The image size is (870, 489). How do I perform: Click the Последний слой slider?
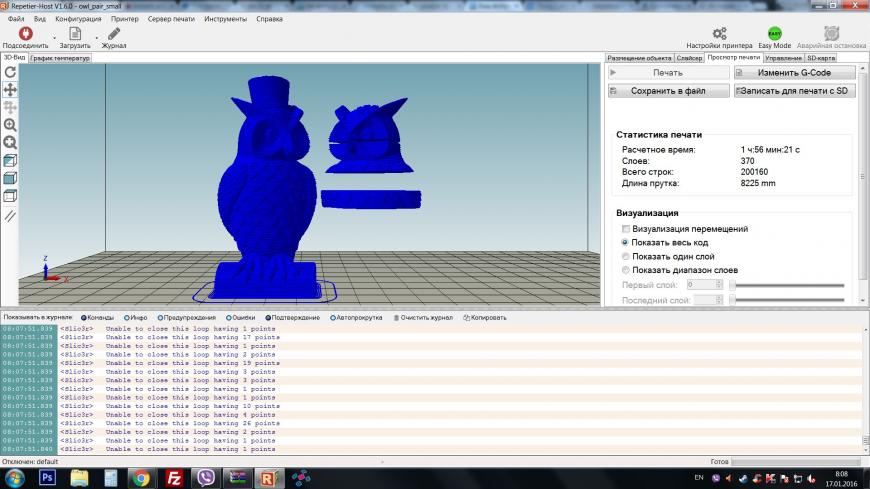tap(787, 300)
